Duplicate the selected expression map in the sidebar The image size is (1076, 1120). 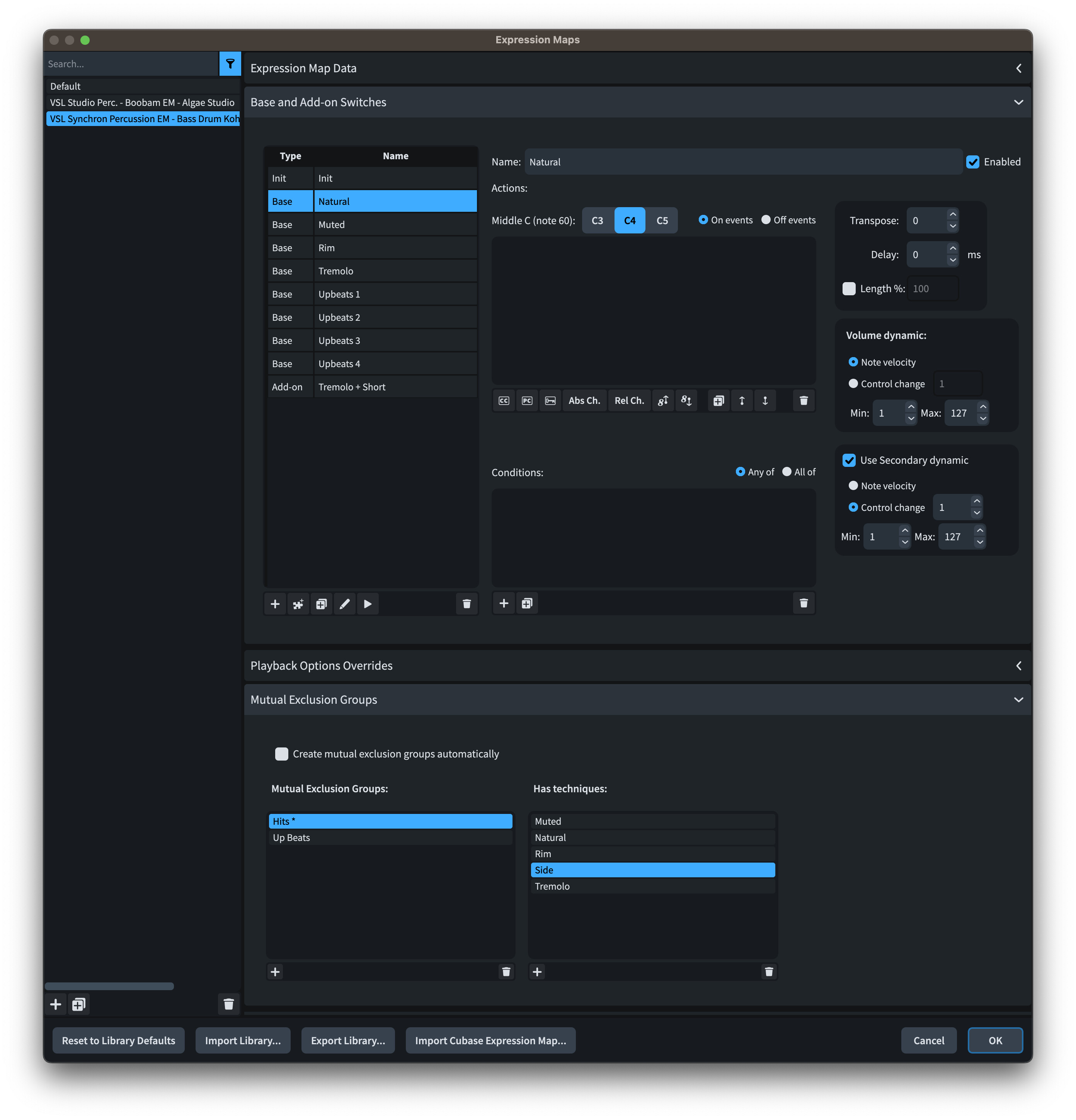tap(79, 1004)
